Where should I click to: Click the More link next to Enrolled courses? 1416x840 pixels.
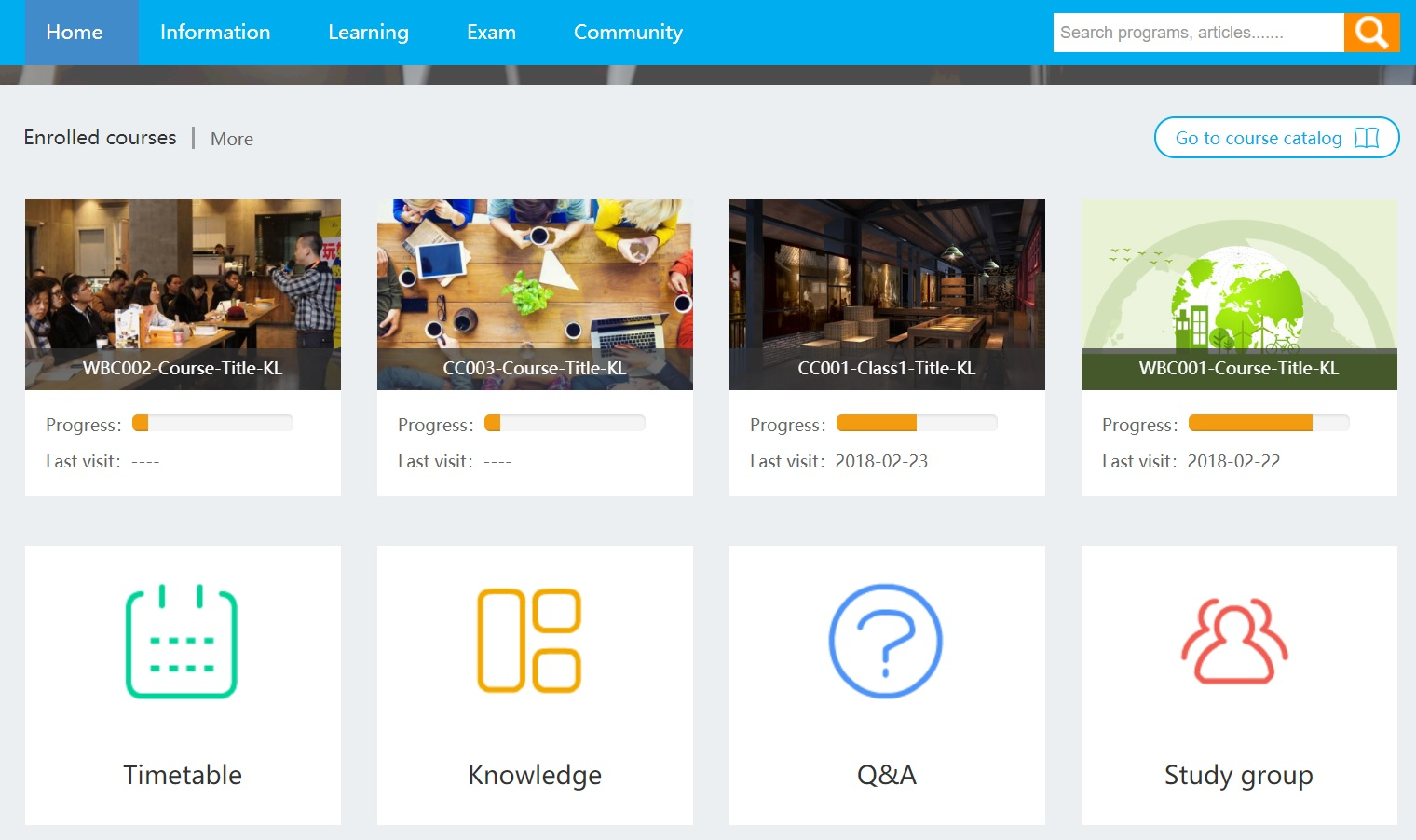[231, 138]
